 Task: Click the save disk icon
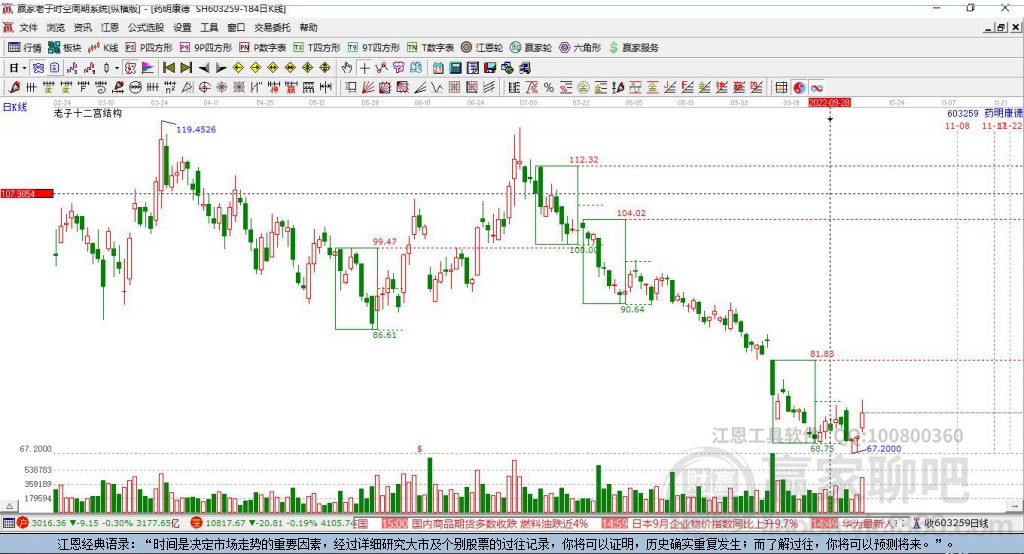[490, 68]
